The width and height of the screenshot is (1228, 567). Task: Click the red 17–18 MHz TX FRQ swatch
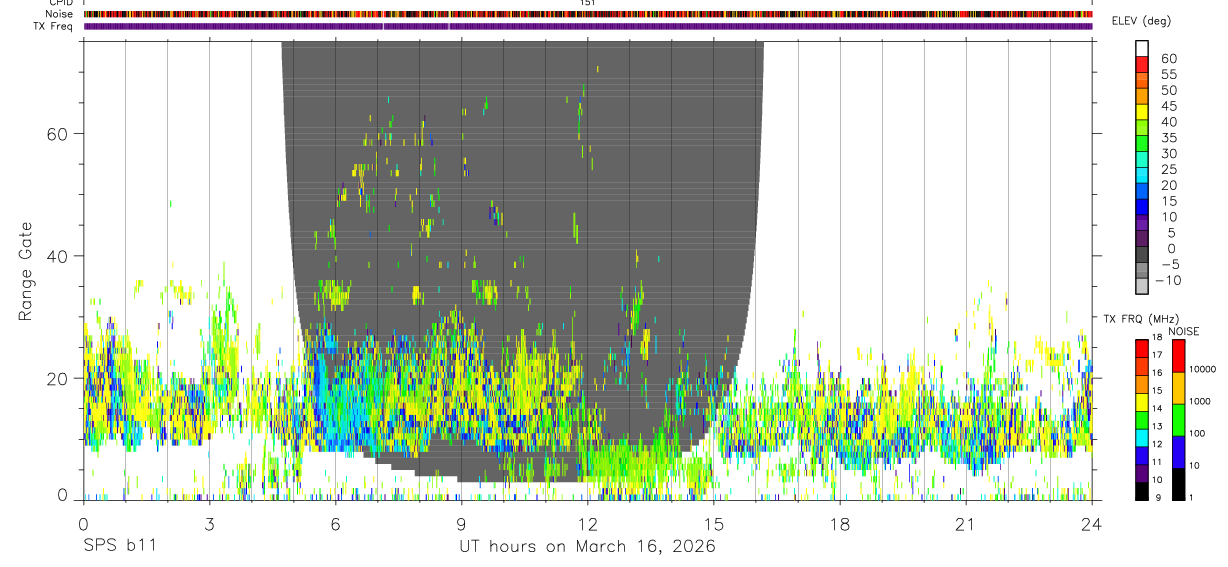[1142, 349]
